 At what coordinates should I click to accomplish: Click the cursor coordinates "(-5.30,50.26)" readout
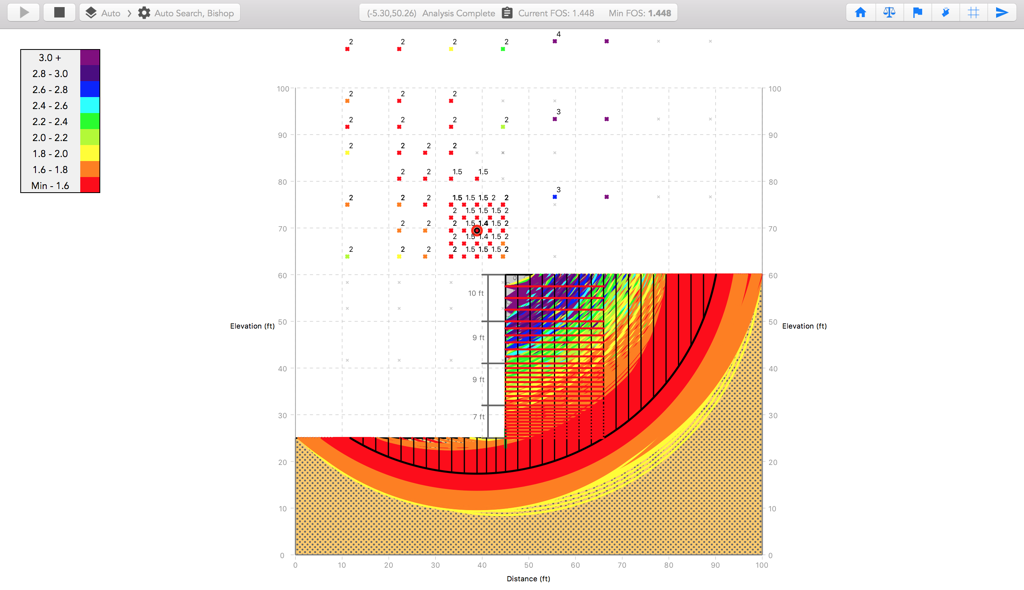coord(391,13)
